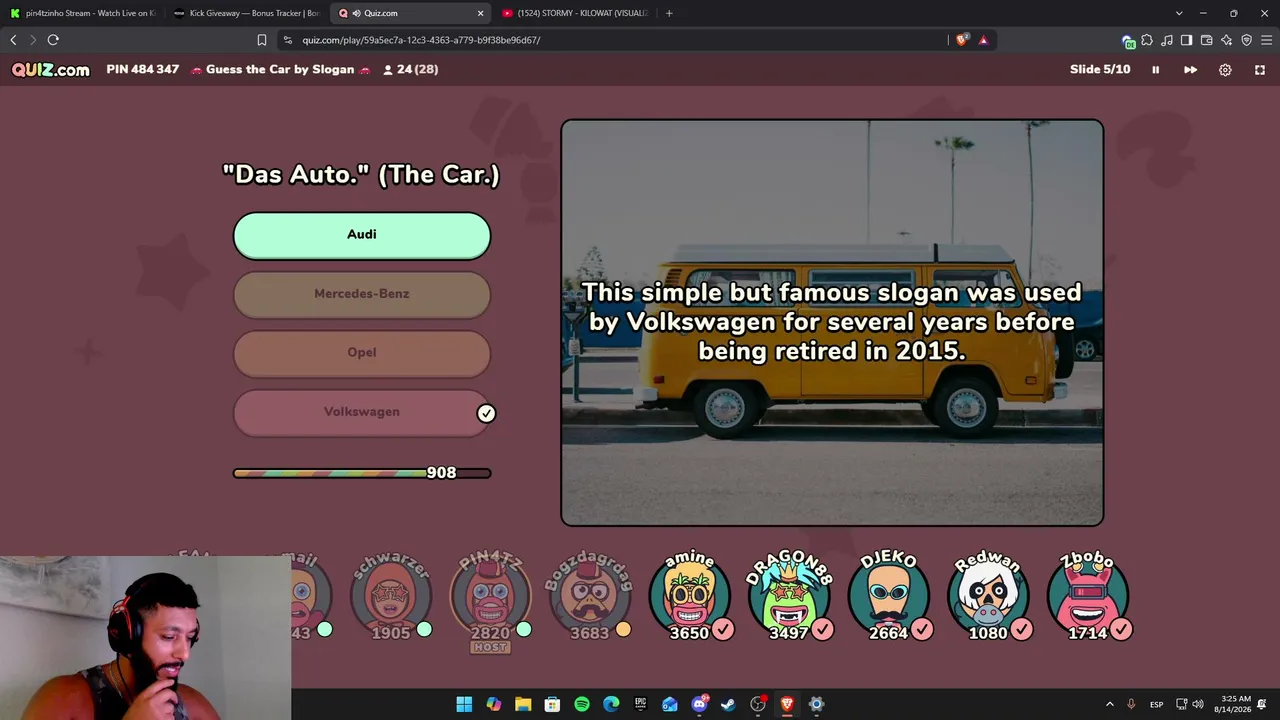Image resolution: width=1280 pixels, height=720 pixels.
Task: Show hidden system tray icons
Action: point(1109,704)
